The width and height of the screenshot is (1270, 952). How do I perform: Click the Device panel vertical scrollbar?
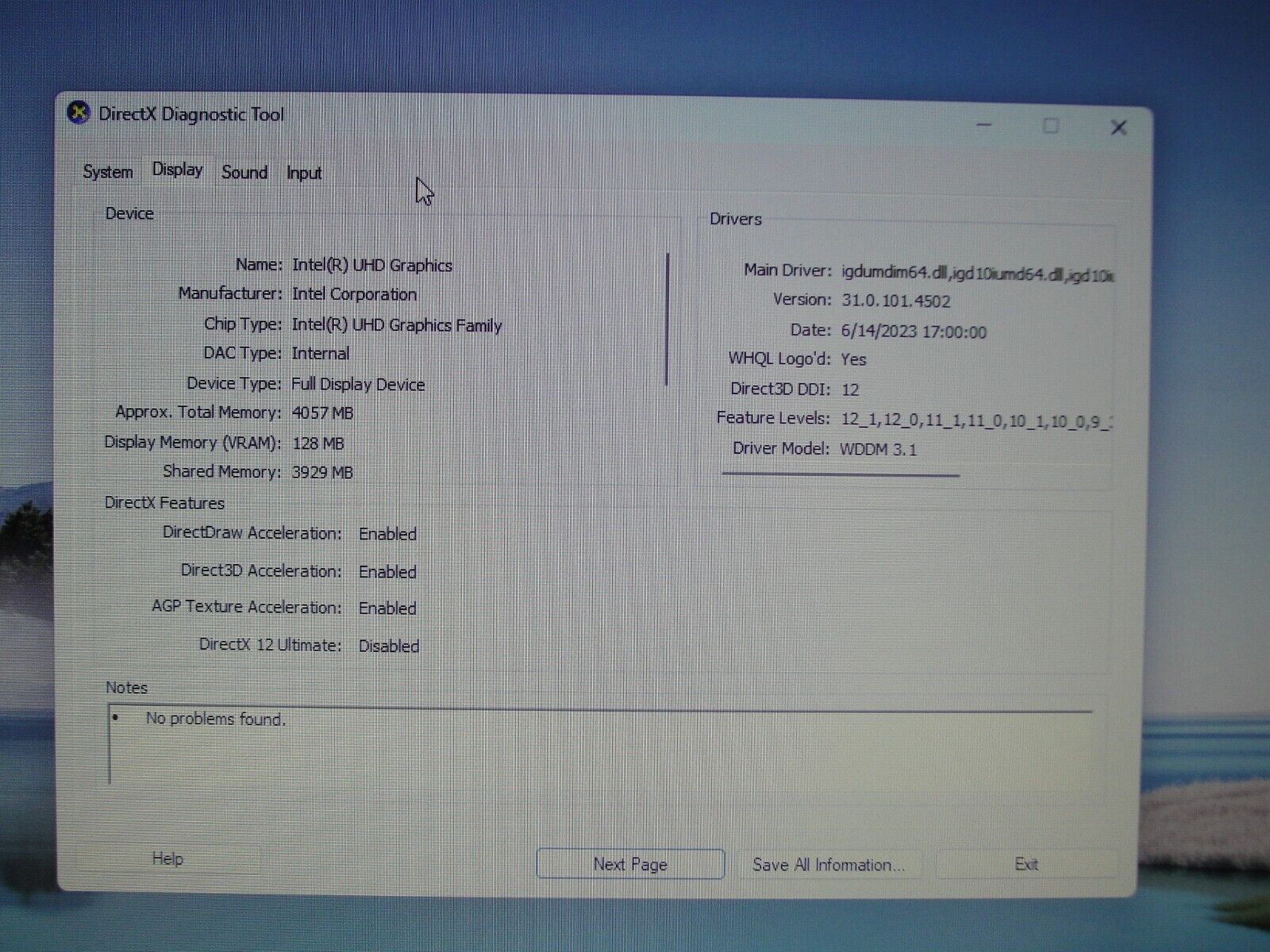click(668, 320)
